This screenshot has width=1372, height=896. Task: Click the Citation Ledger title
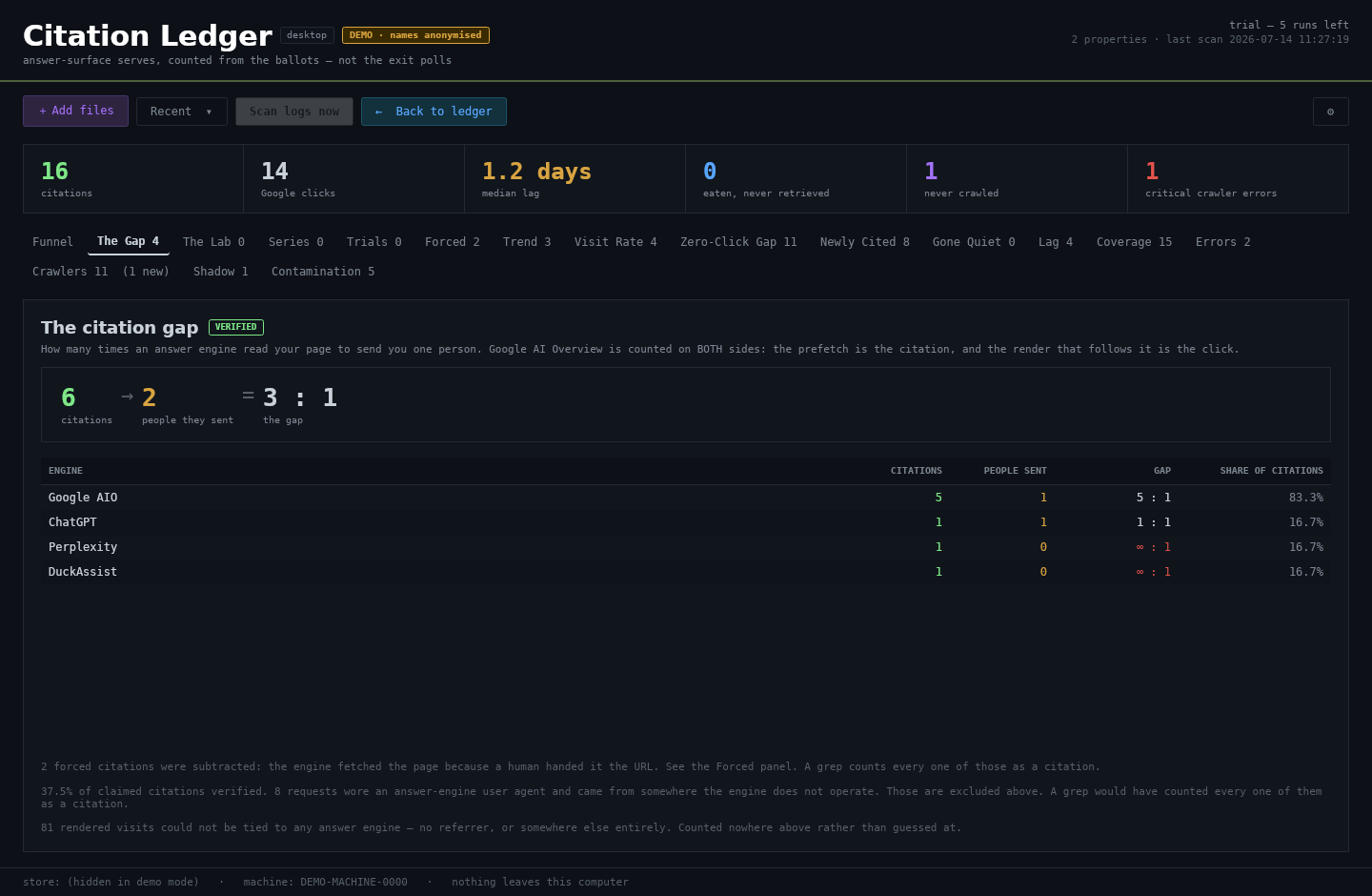[x=148, y=36]
